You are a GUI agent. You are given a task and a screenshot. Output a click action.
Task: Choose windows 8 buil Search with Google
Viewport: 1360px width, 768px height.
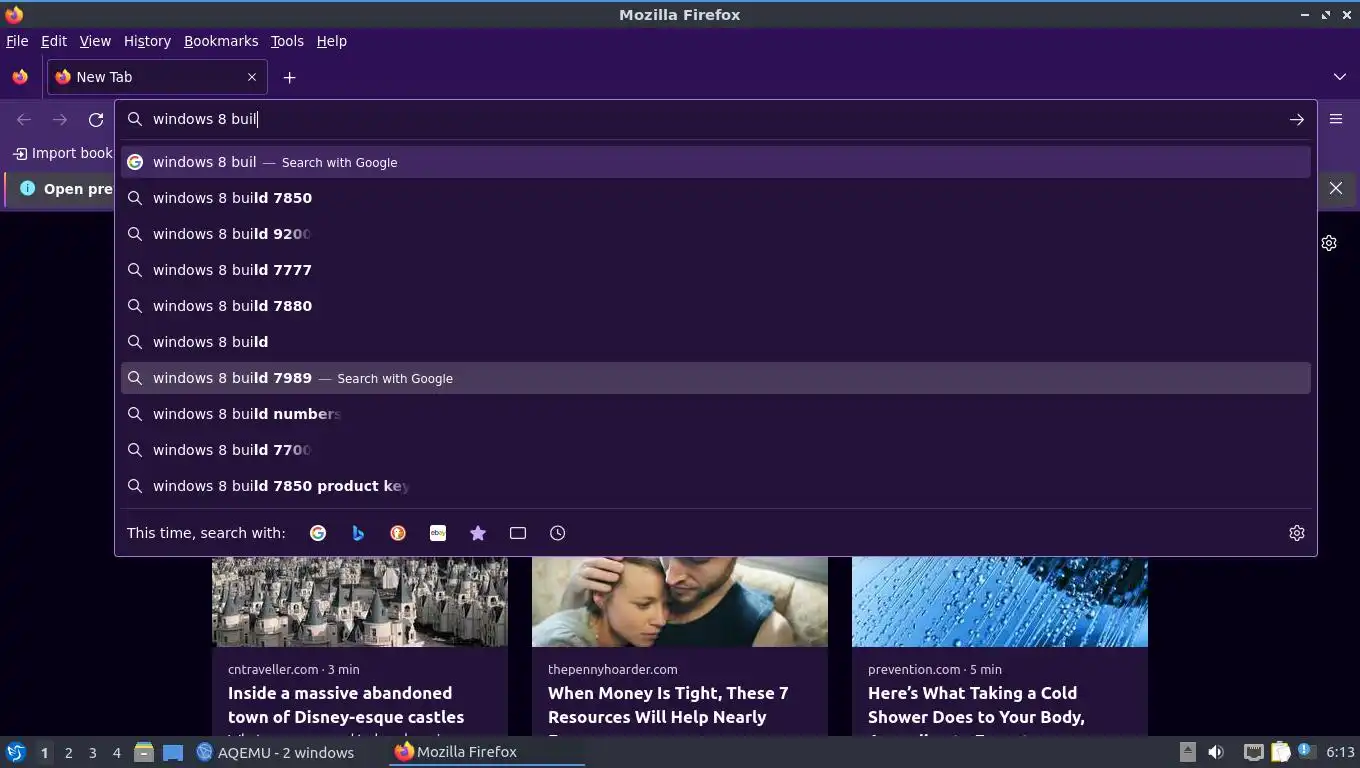click(716, 162)
